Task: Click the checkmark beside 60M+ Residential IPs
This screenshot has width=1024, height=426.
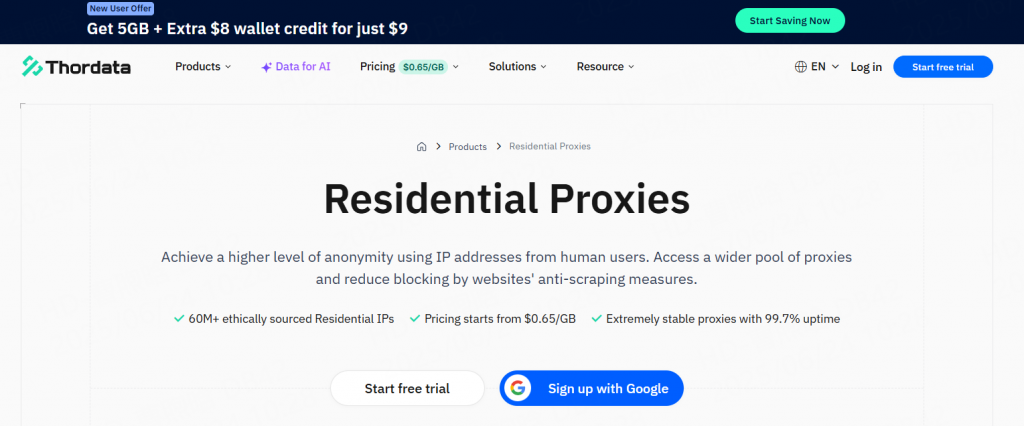Action: point(179,319)
